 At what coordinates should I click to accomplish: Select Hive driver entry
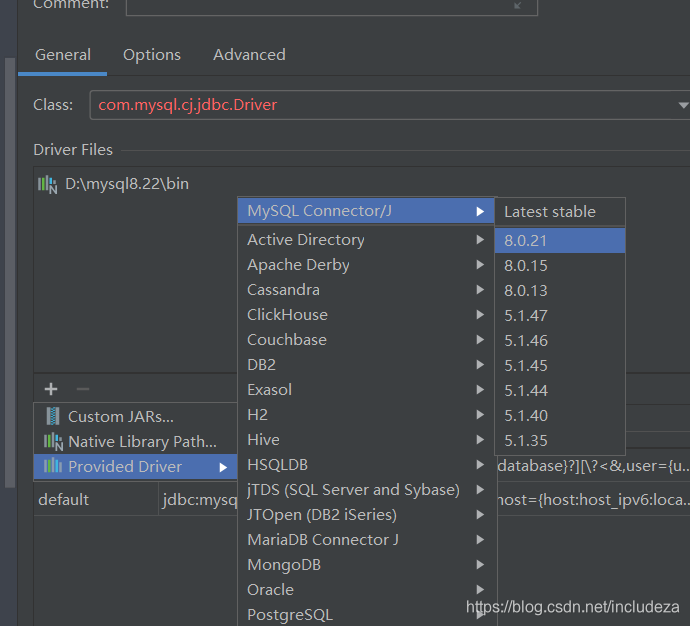point(367,440)
